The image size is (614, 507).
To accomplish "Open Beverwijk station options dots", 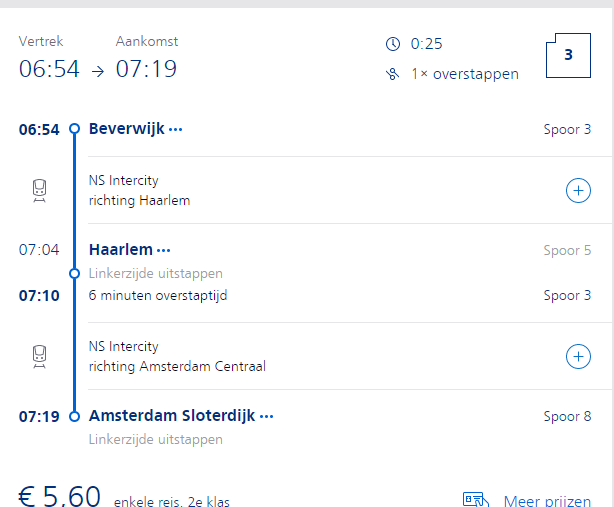I will tap(176, 129).
